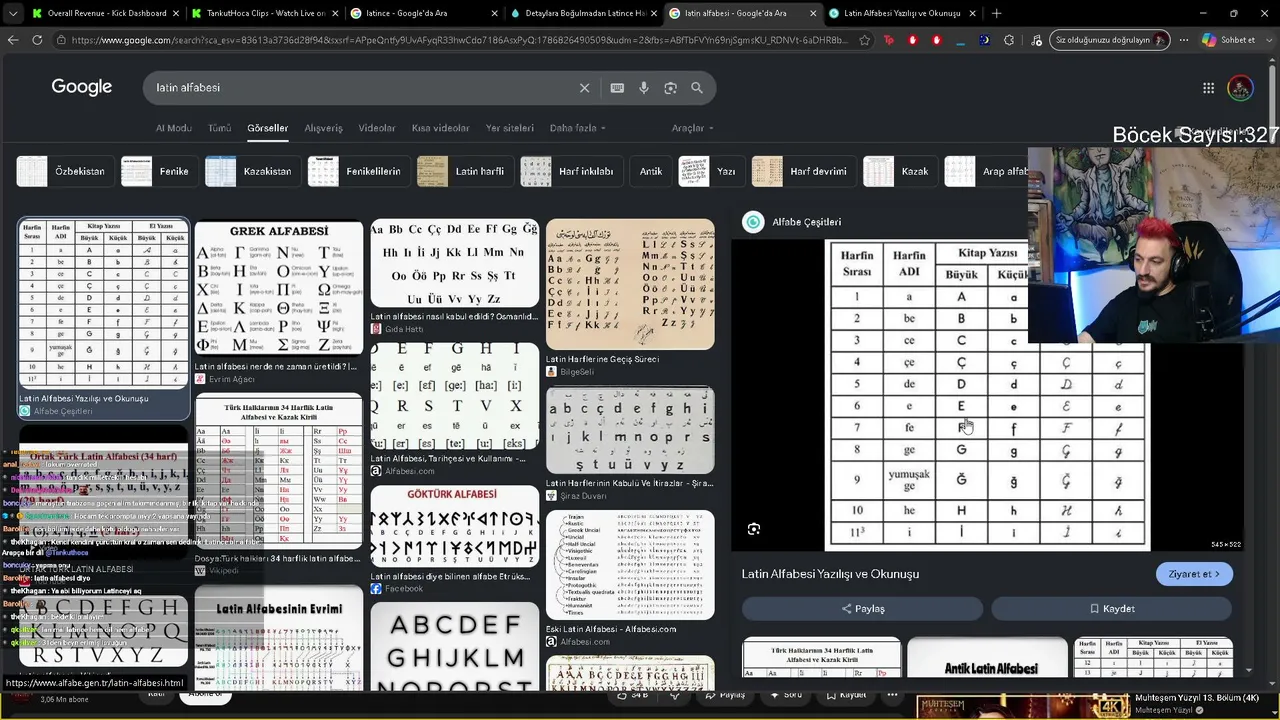
Task: Submit search with the magnifier icon
Action: click(697, 88)
